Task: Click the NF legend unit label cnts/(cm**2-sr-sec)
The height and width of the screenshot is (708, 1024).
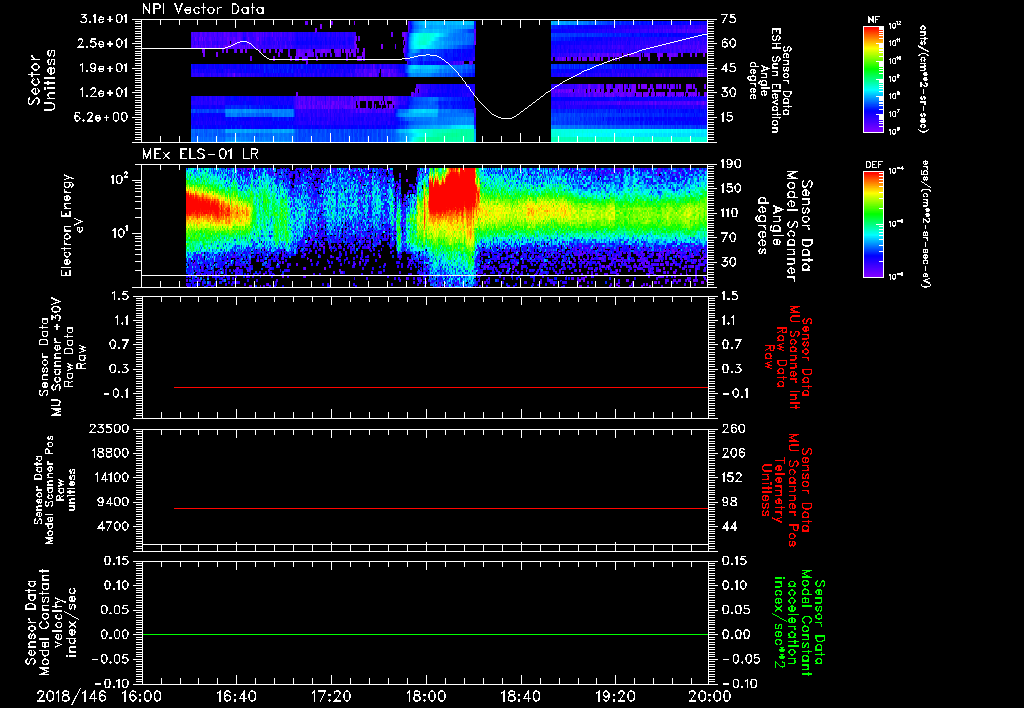Action: 923,78
